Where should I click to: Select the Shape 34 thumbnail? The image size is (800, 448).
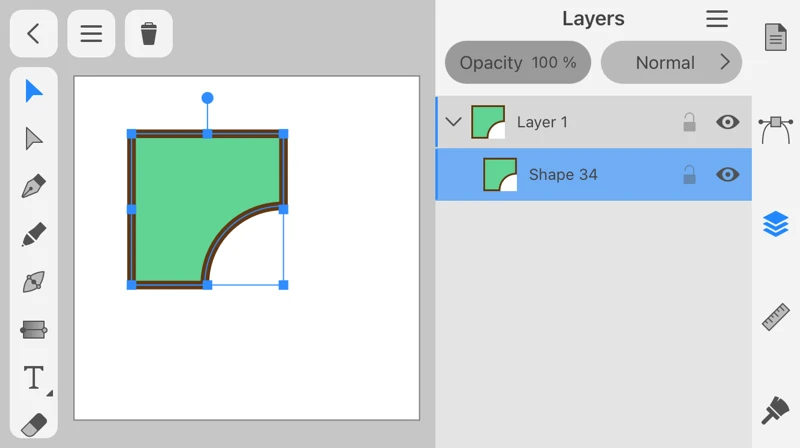pos(500,175)
